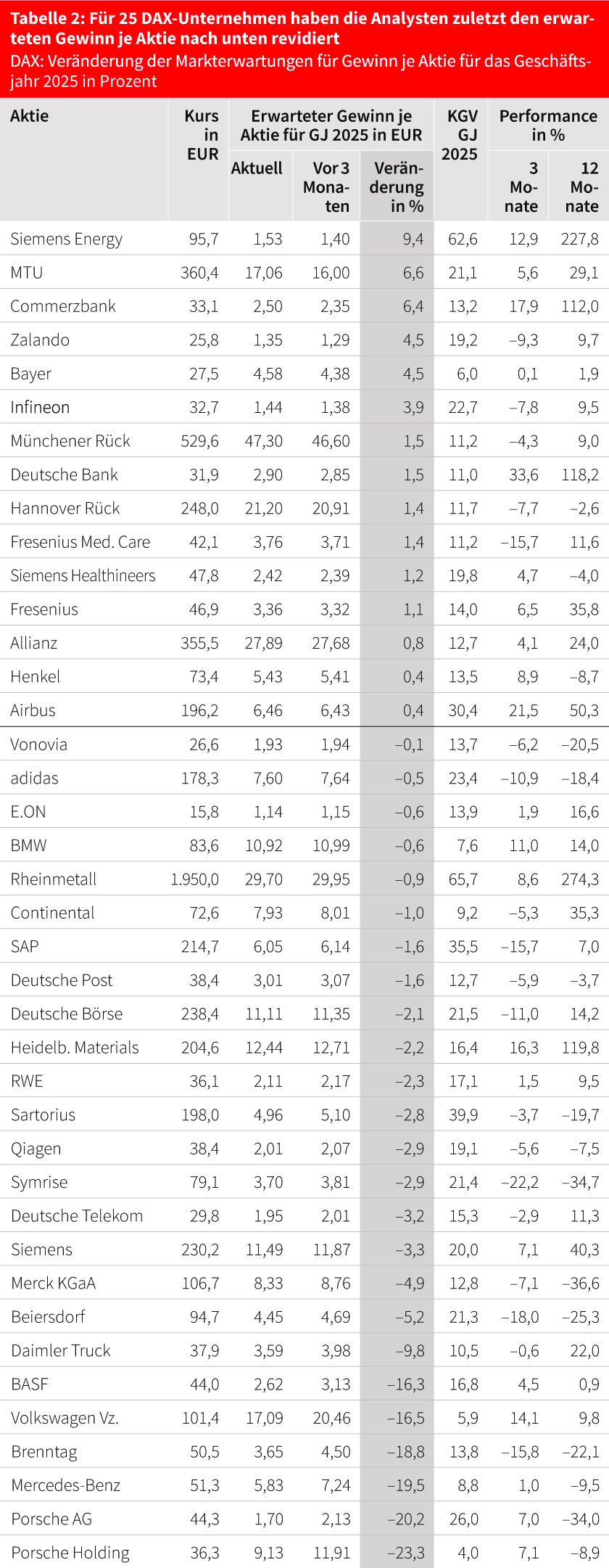Select the "Deutsche Bank" stock name
609x1568 pixels.
coord(65,475)
